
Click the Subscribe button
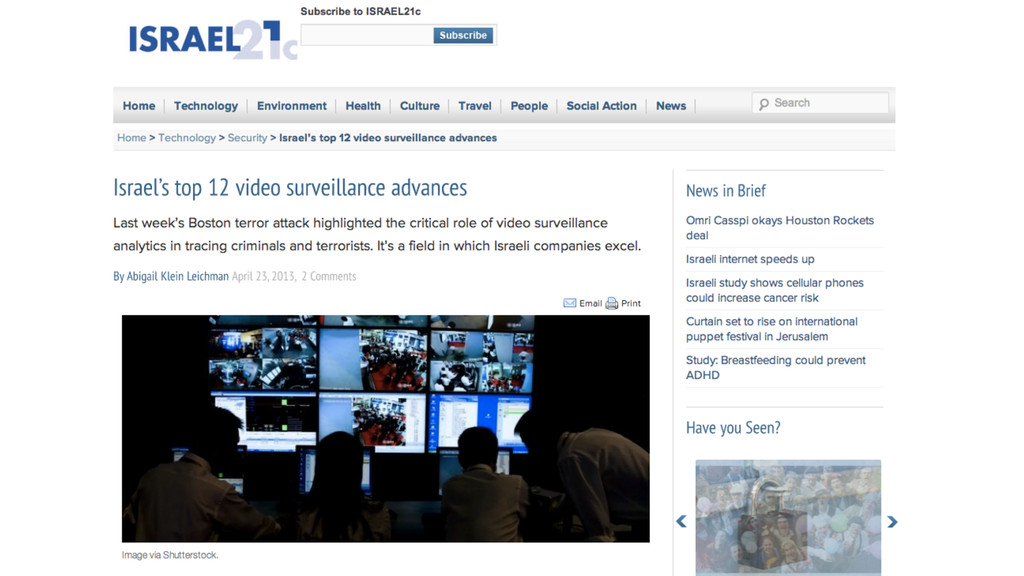(x=463, y=35)
